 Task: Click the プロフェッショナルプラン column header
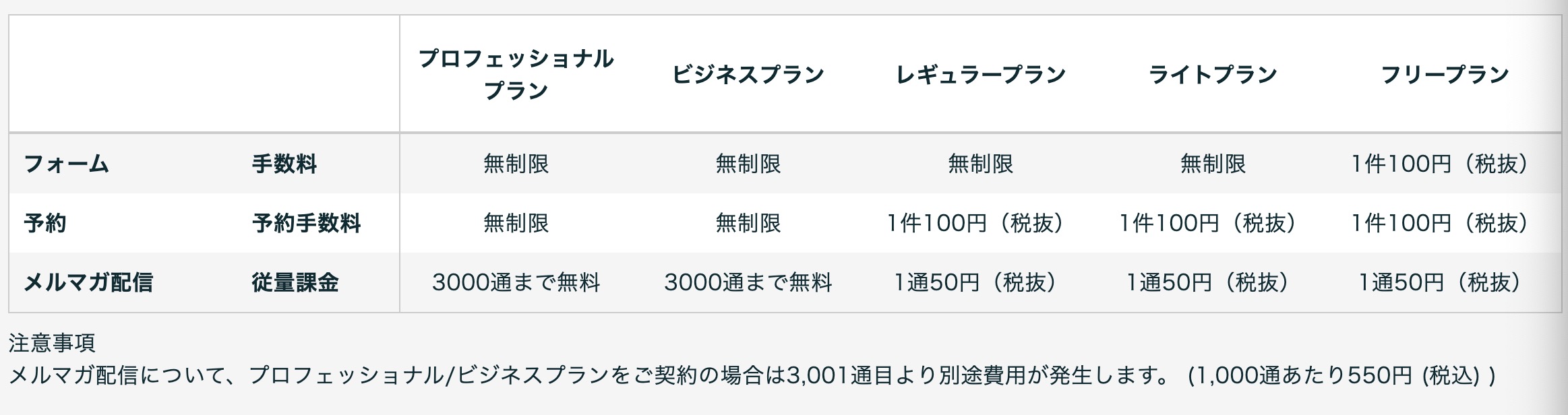pos(516,74)
